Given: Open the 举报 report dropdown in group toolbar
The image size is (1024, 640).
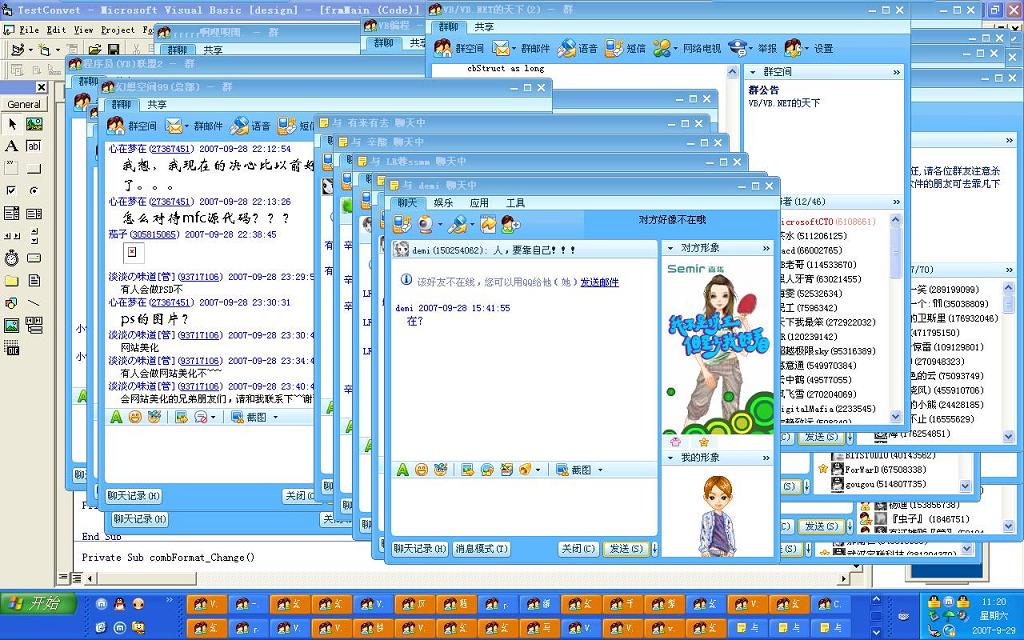Looking at the screenshot, I should tap(750, 48).
